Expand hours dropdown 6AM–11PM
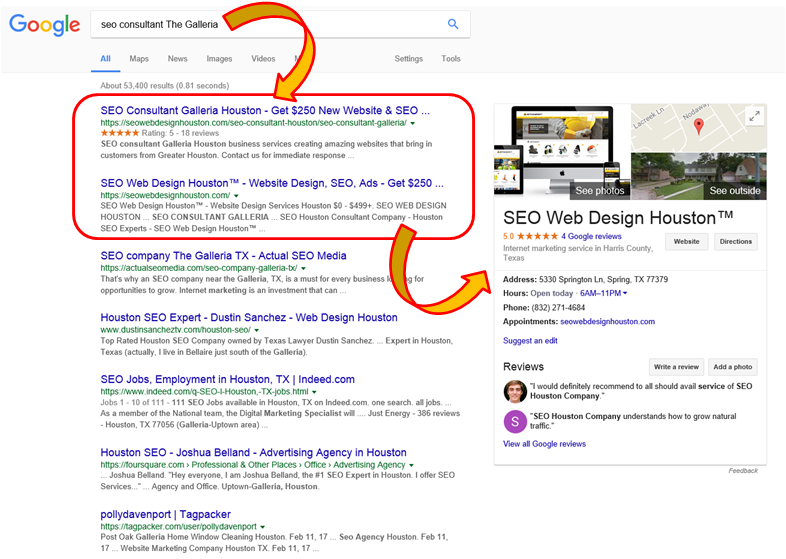 tap(604, 293)
